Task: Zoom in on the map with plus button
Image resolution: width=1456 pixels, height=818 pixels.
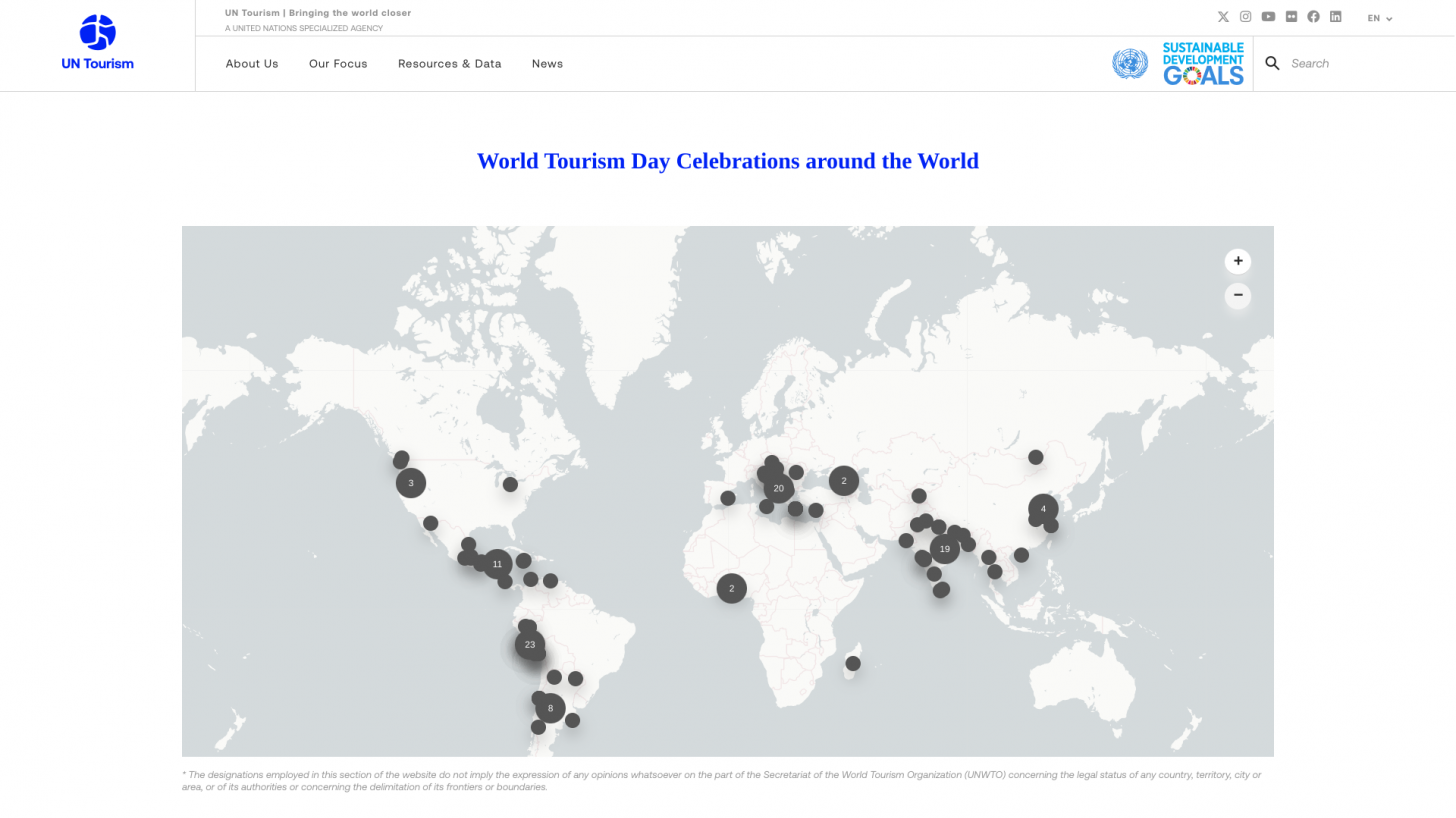Action: 1237,261
